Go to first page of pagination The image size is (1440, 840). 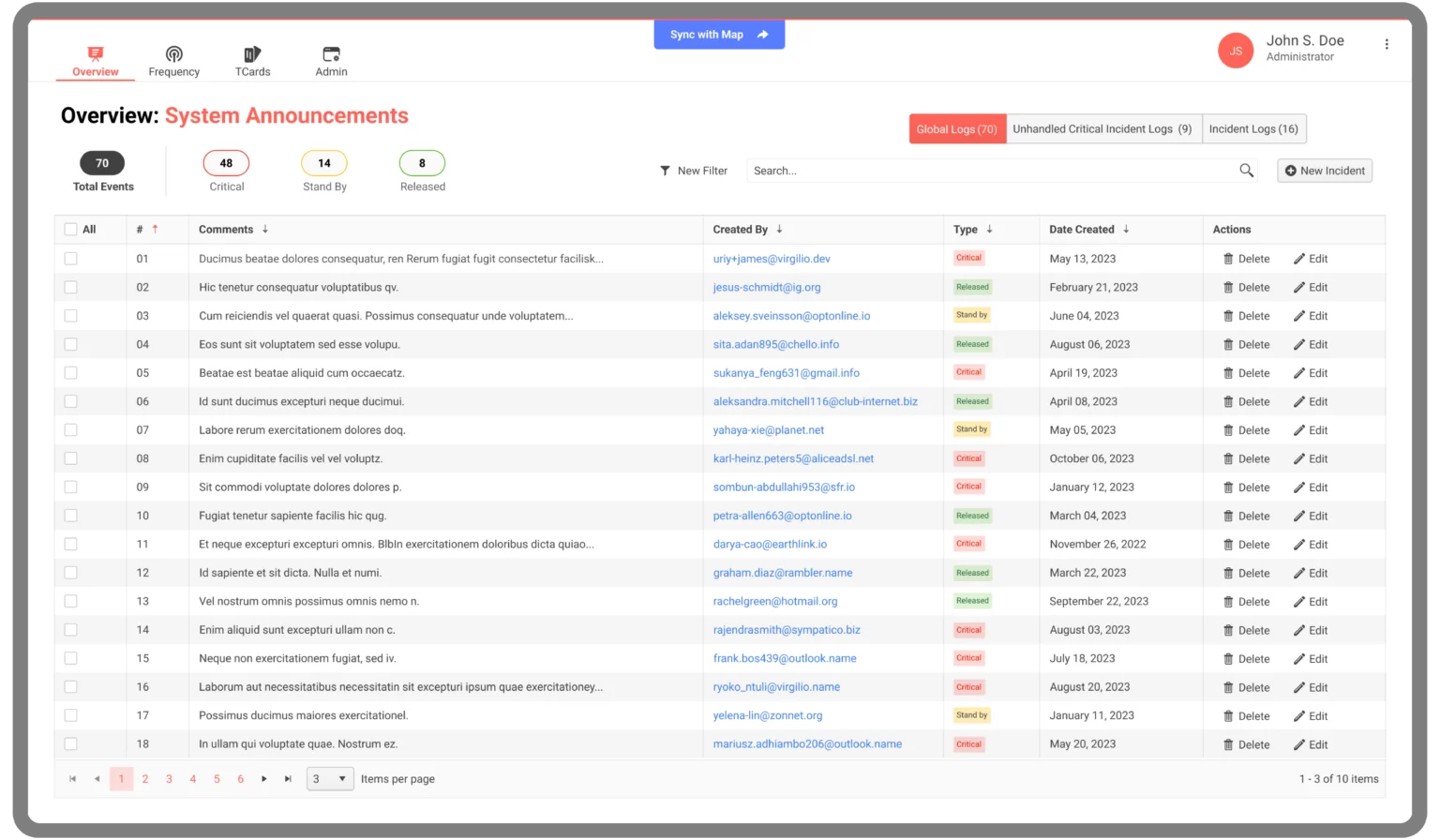pyautogui.click(x=73, y=779)
